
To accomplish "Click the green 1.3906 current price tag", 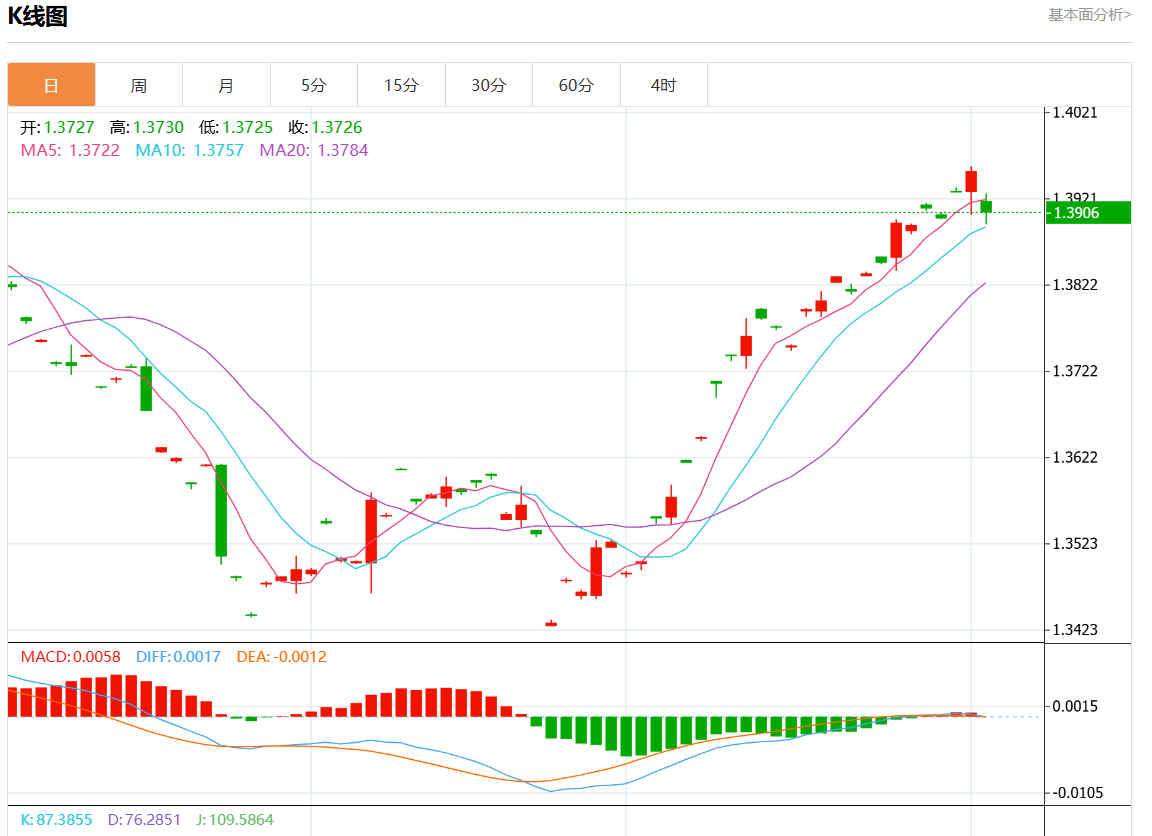I will click(x=1088, y=213).
